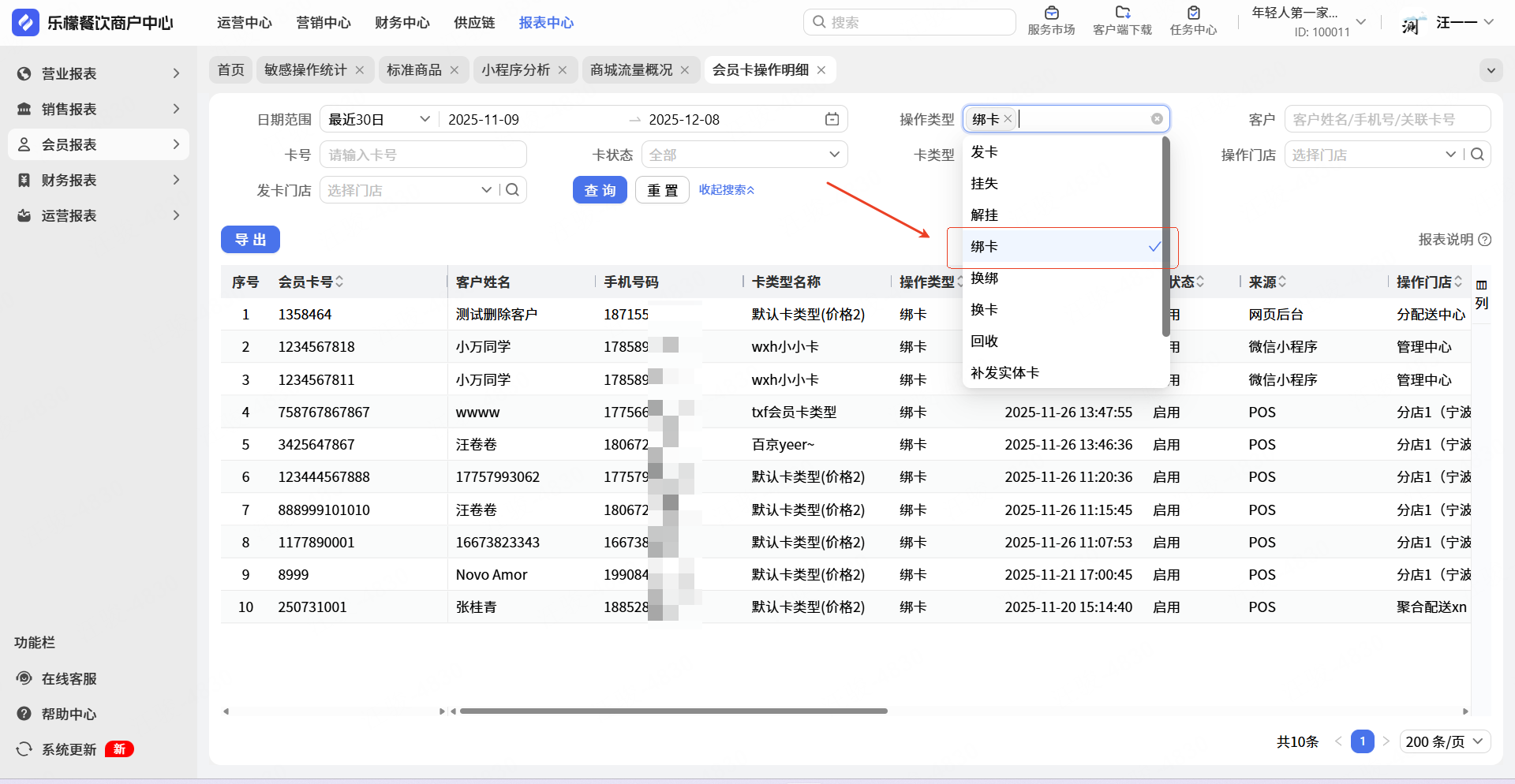Open the 200 条/页 page size dropdown
Image resolution: width=1515 pixels, height=784 pixels.
coord(1444,741)
